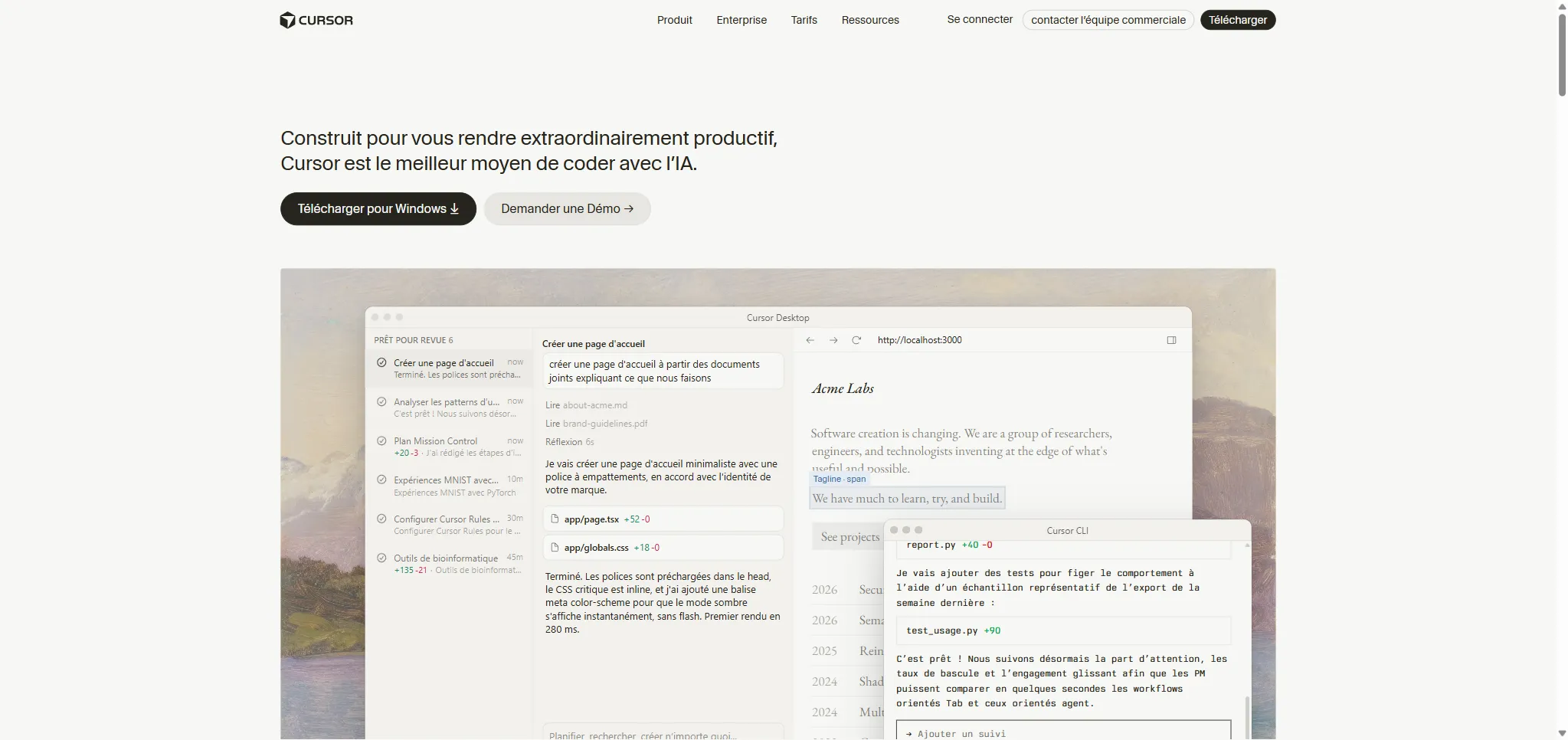The width and height of the screenshot is (1568, 740).
Task: Click the See projects button in preview
Action: (849, 537)
